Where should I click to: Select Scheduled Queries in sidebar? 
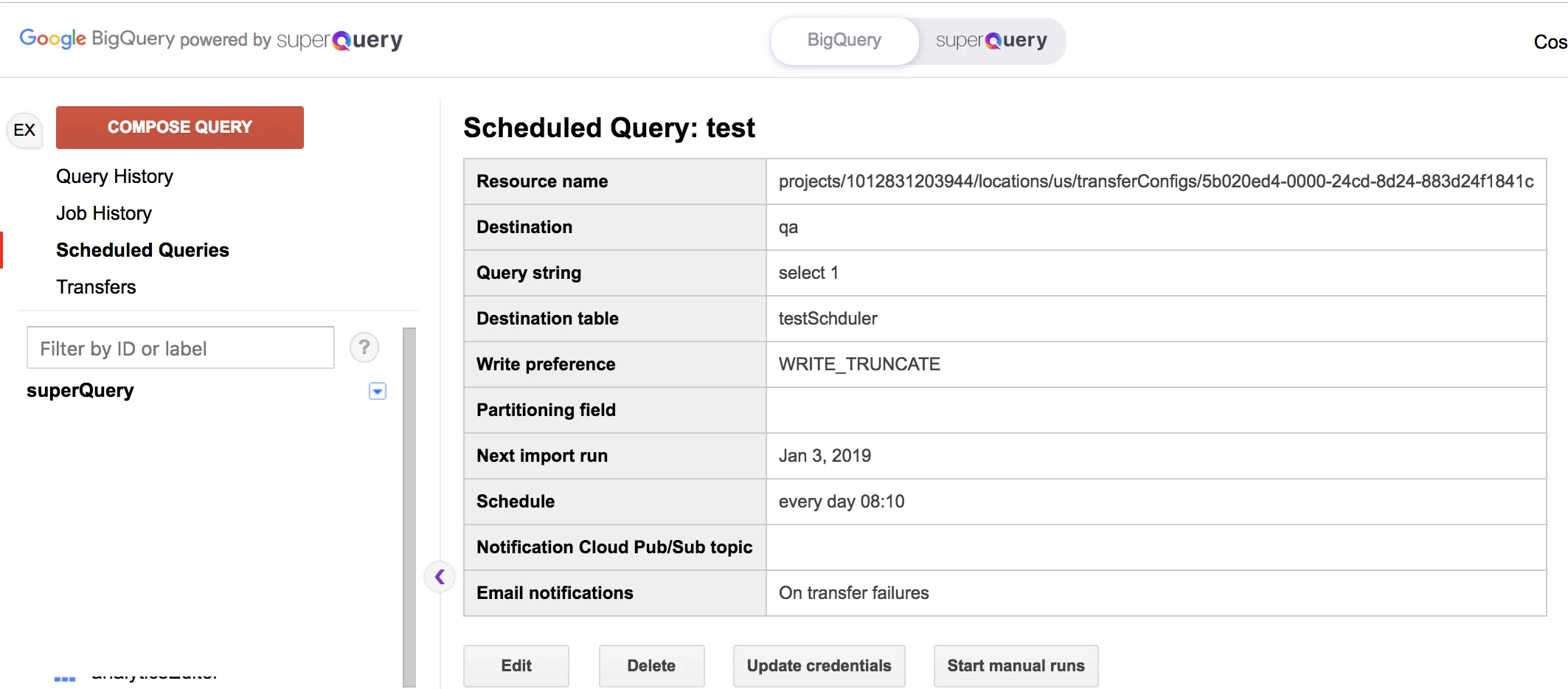[142, 250]
